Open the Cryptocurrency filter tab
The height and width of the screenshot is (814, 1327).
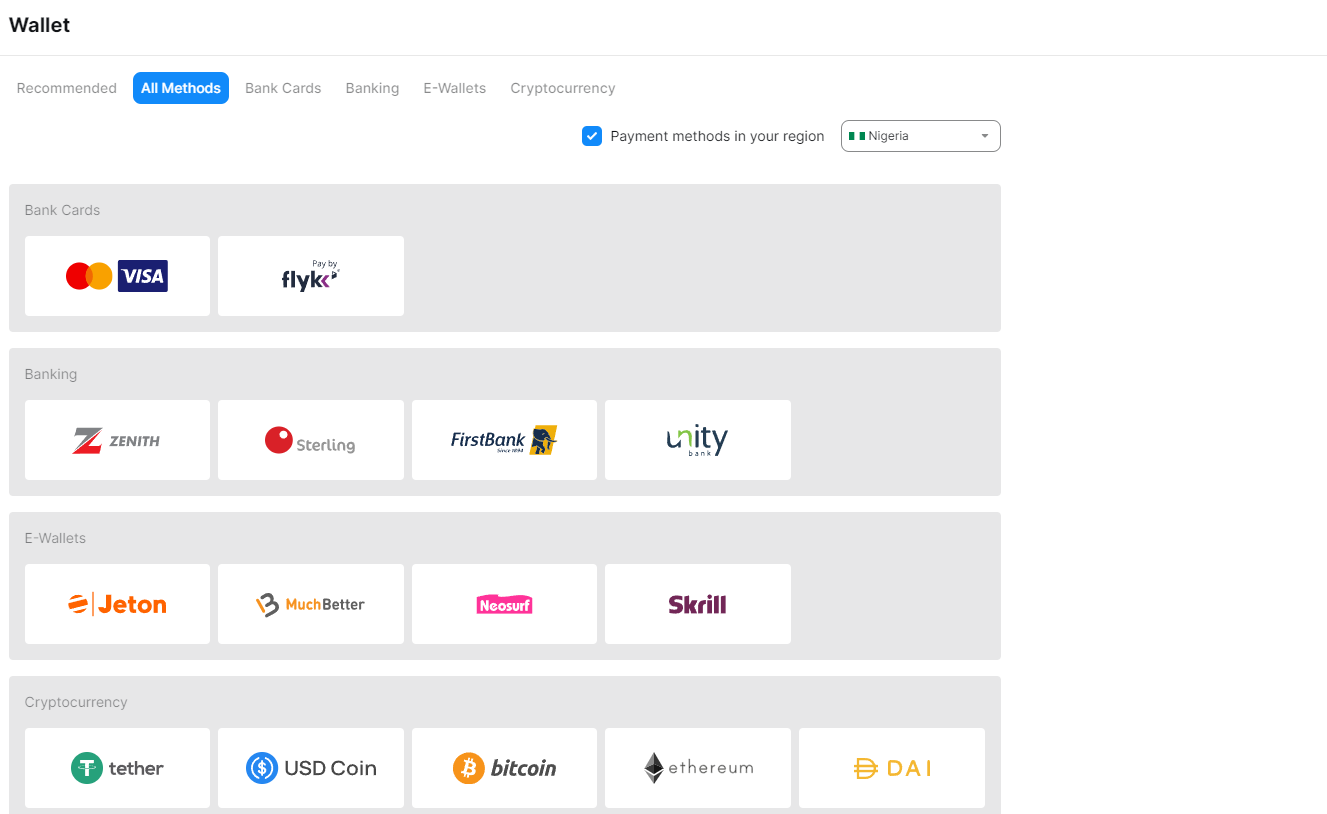pos(562,88)
